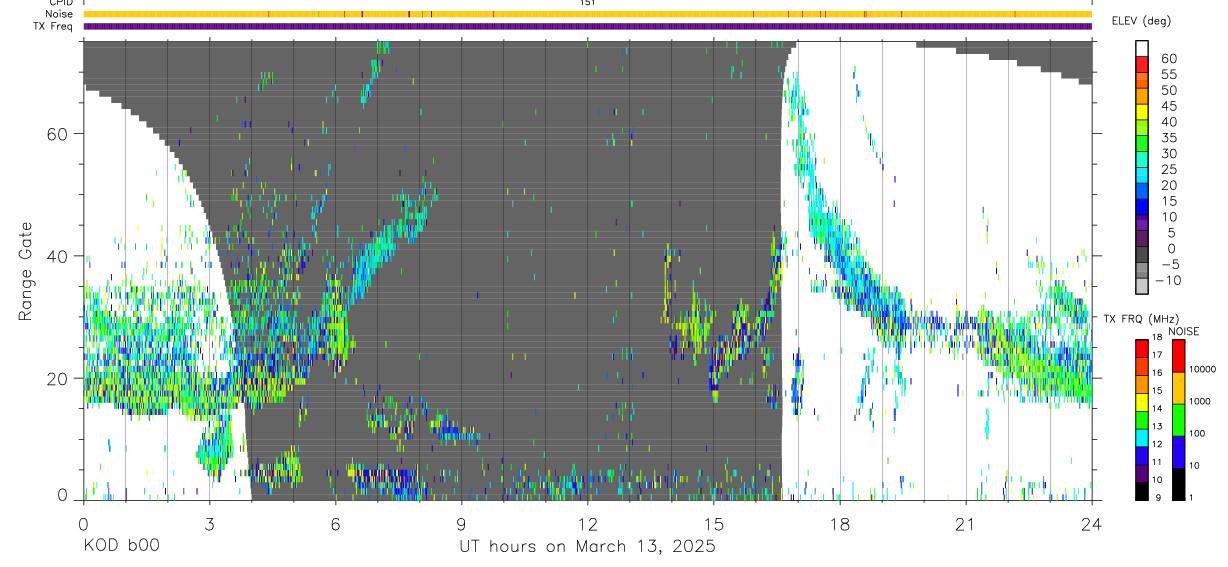Pick the red top segment of TX FRQ bar
The width and height of the screenshot is (1228, 567).
pos(1141,348)
